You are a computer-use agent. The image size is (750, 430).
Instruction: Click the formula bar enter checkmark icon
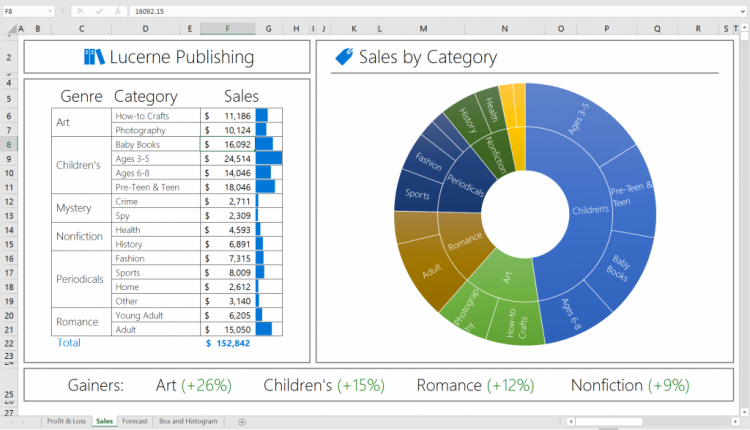click(99, 11)
